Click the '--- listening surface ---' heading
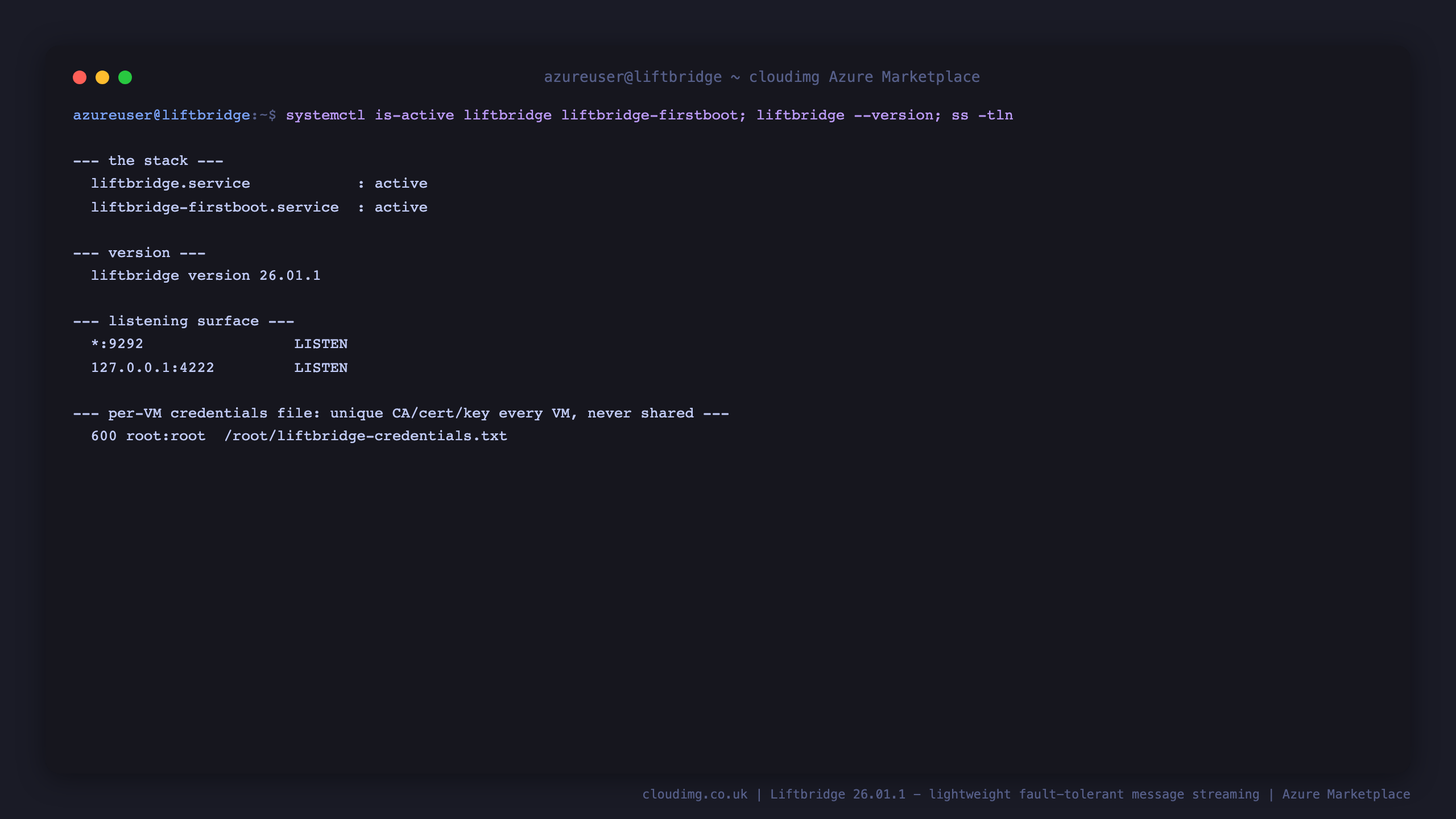Screen dimensions: 1456x819 184,321
